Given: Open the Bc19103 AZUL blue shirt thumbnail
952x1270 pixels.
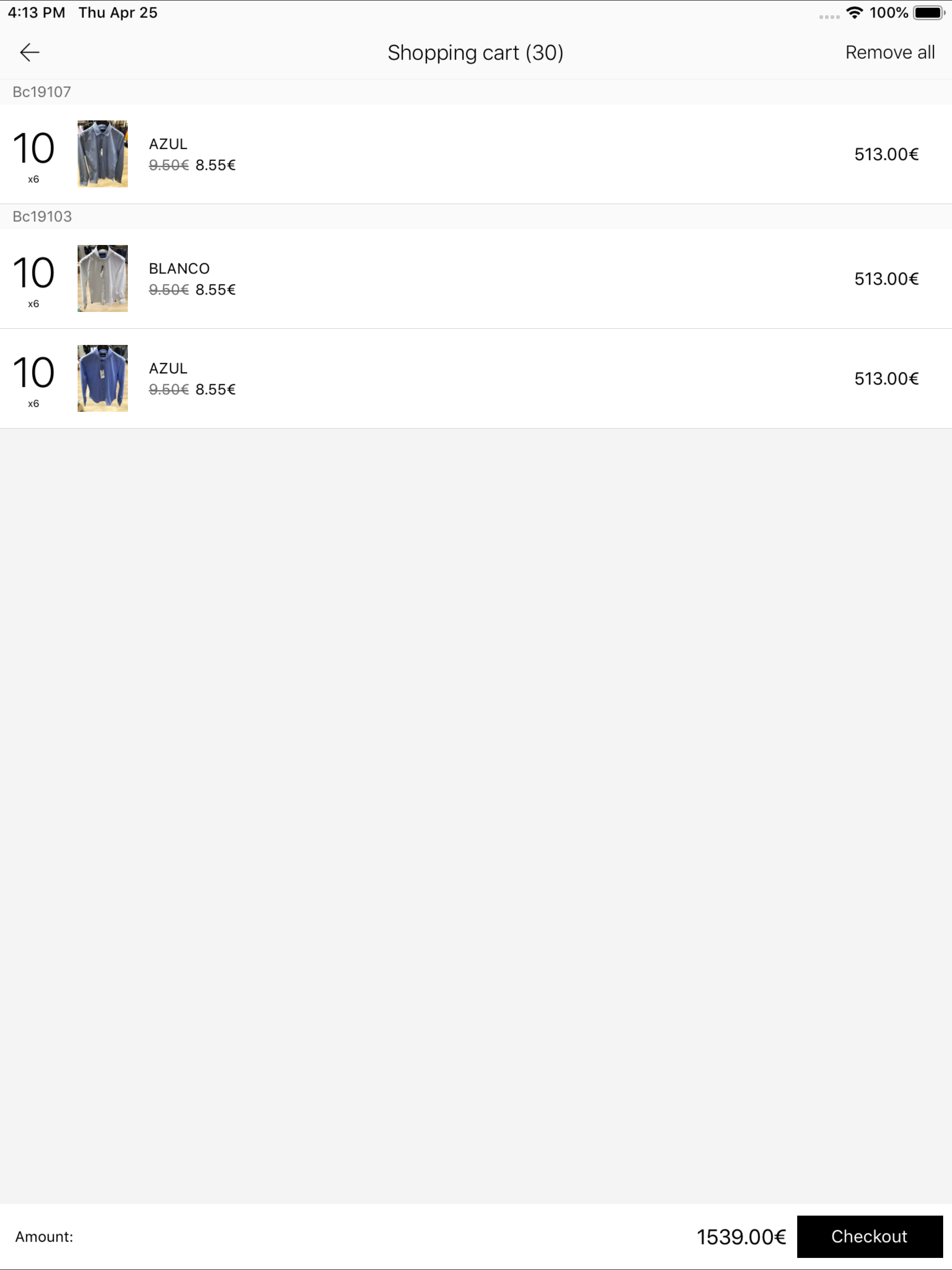Looking at the screenshot, I should pos(103,378).
